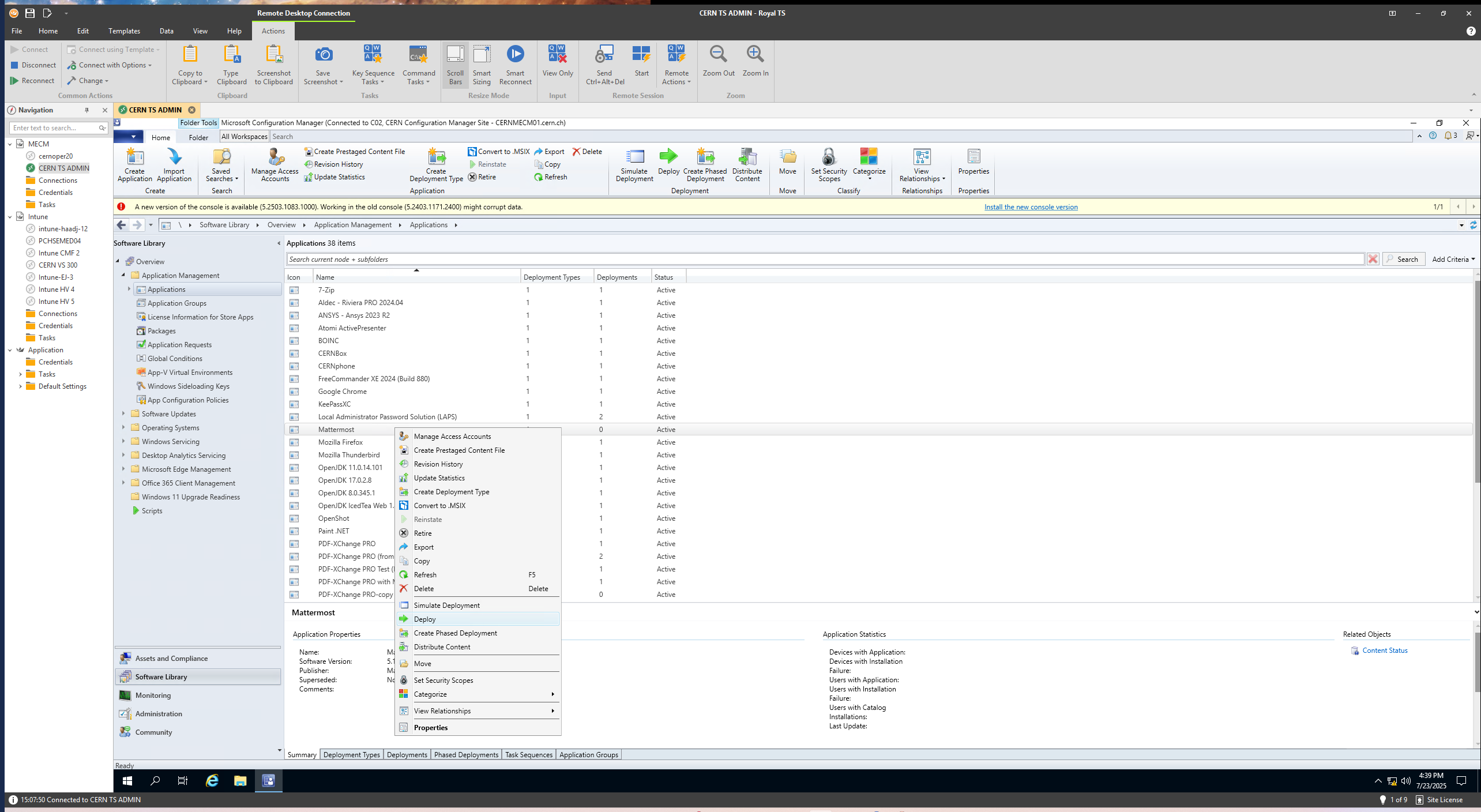Click the Retire ribbon button
Viewport: 1481px width, 812px height.
pos(482,177)
